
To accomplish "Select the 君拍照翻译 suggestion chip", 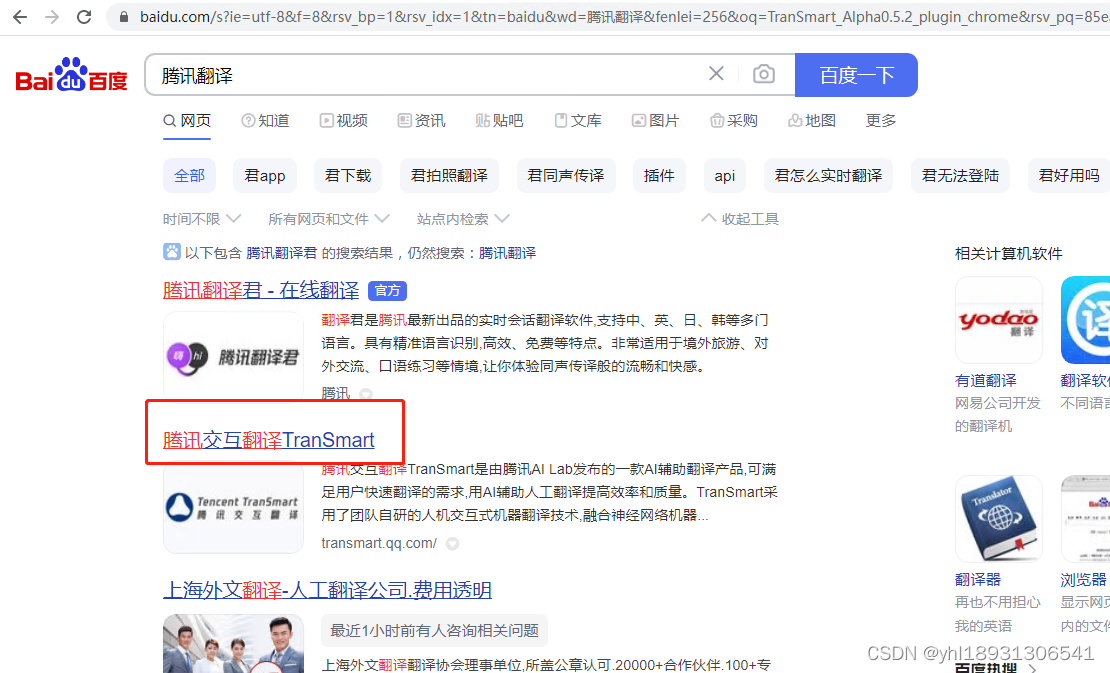I will click(x=450, y=176).
